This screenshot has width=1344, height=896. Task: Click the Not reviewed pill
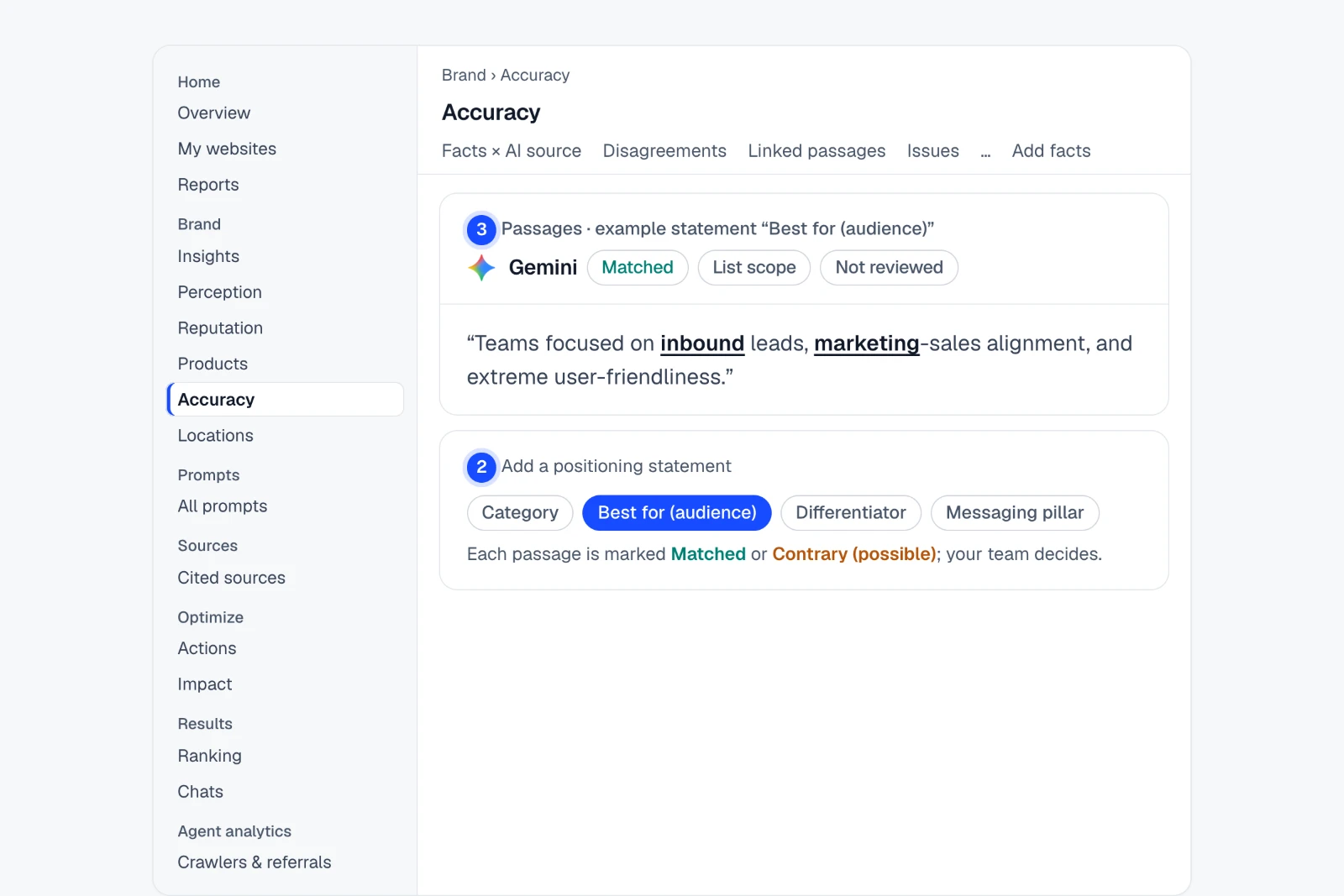coord(889,268)
